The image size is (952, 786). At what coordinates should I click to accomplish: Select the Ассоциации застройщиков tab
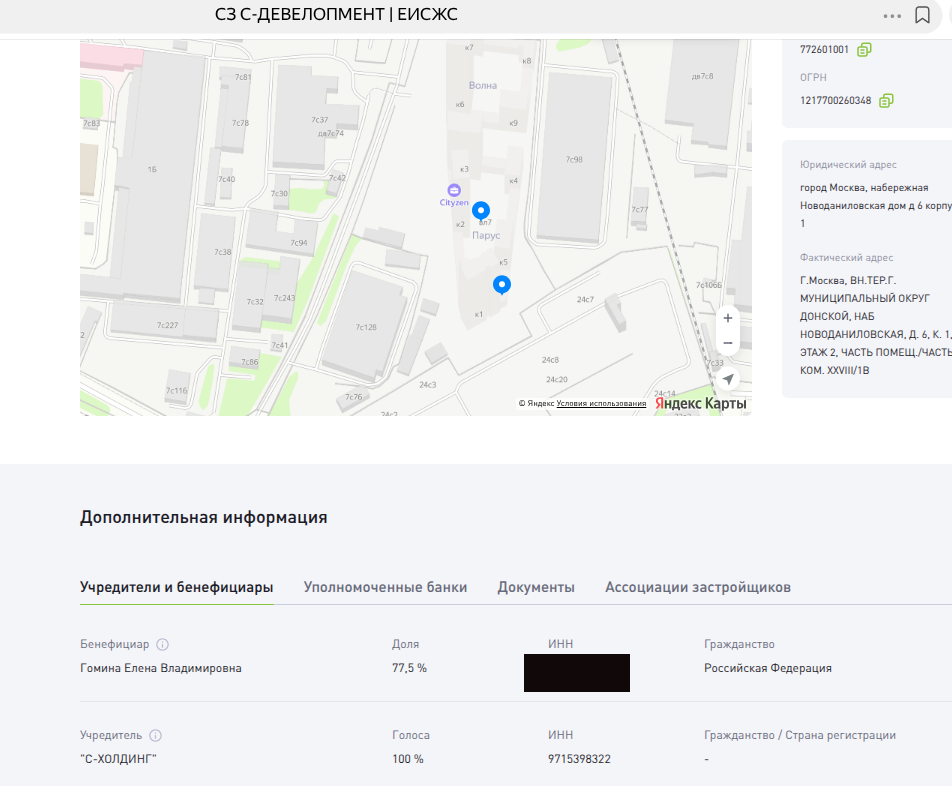[697, 587]
